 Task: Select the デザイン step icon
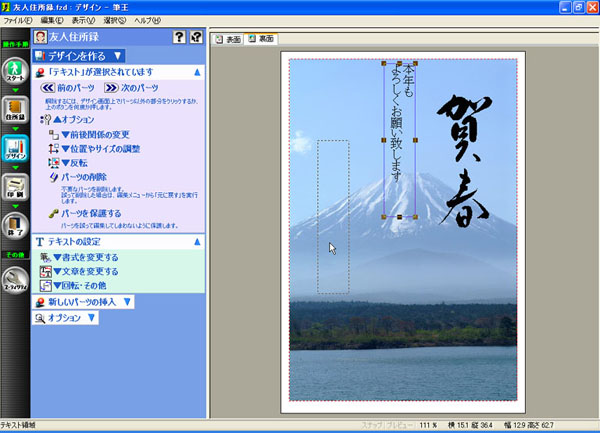coord(15,150)
